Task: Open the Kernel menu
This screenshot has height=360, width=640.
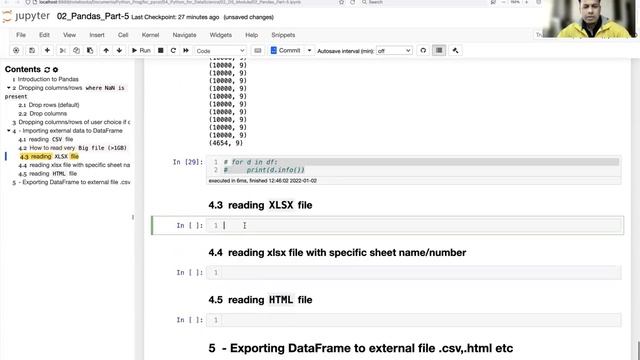Action: pyautogui.click(x=150, y=35)
